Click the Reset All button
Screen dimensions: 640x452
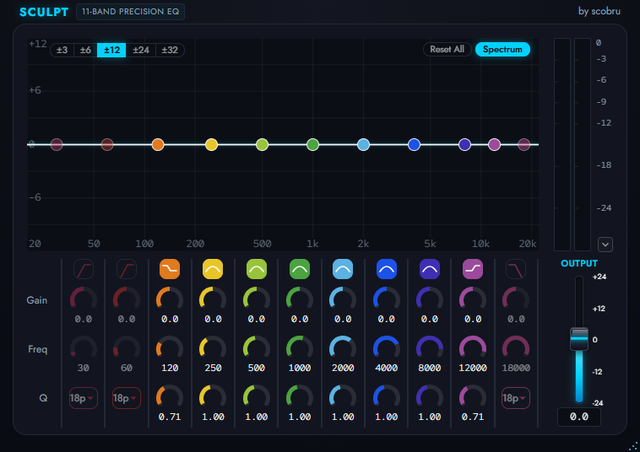(447, 49)
